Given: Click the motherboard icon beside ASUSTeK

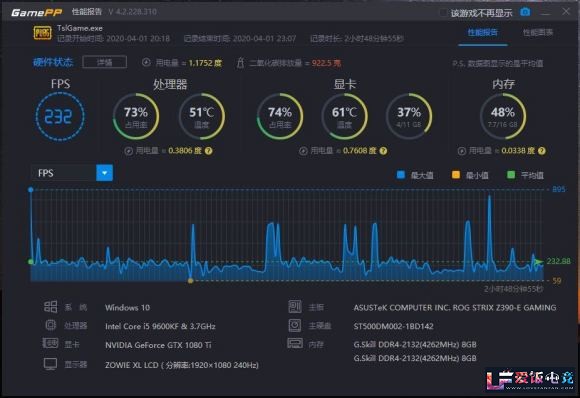Looking at the screenshot, I should [x=295, y=307].
